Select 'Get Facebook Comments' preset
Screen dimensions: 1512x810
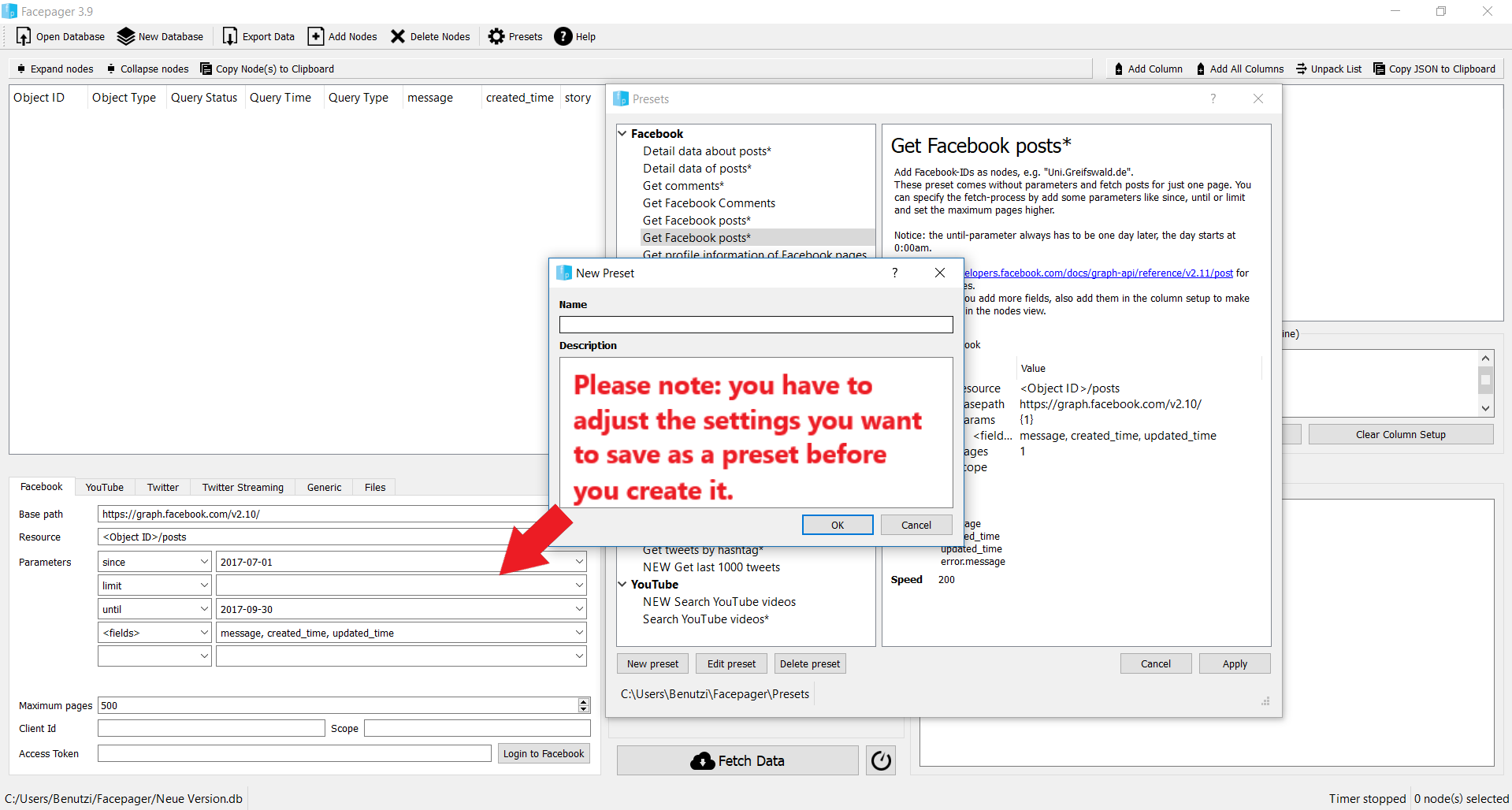(709, 202)
